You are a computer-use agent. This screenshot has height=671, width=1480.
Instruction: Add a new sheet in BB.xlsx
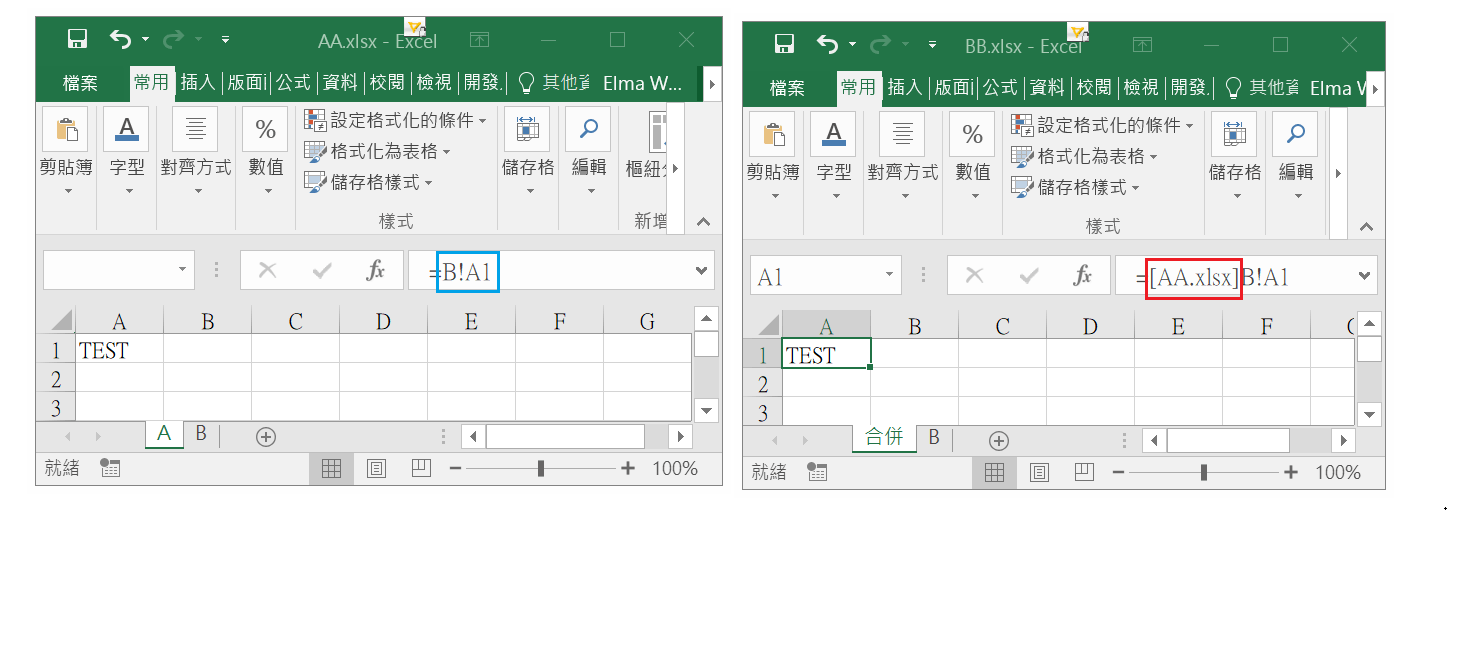pyautogui.click(x=997, y=439)
